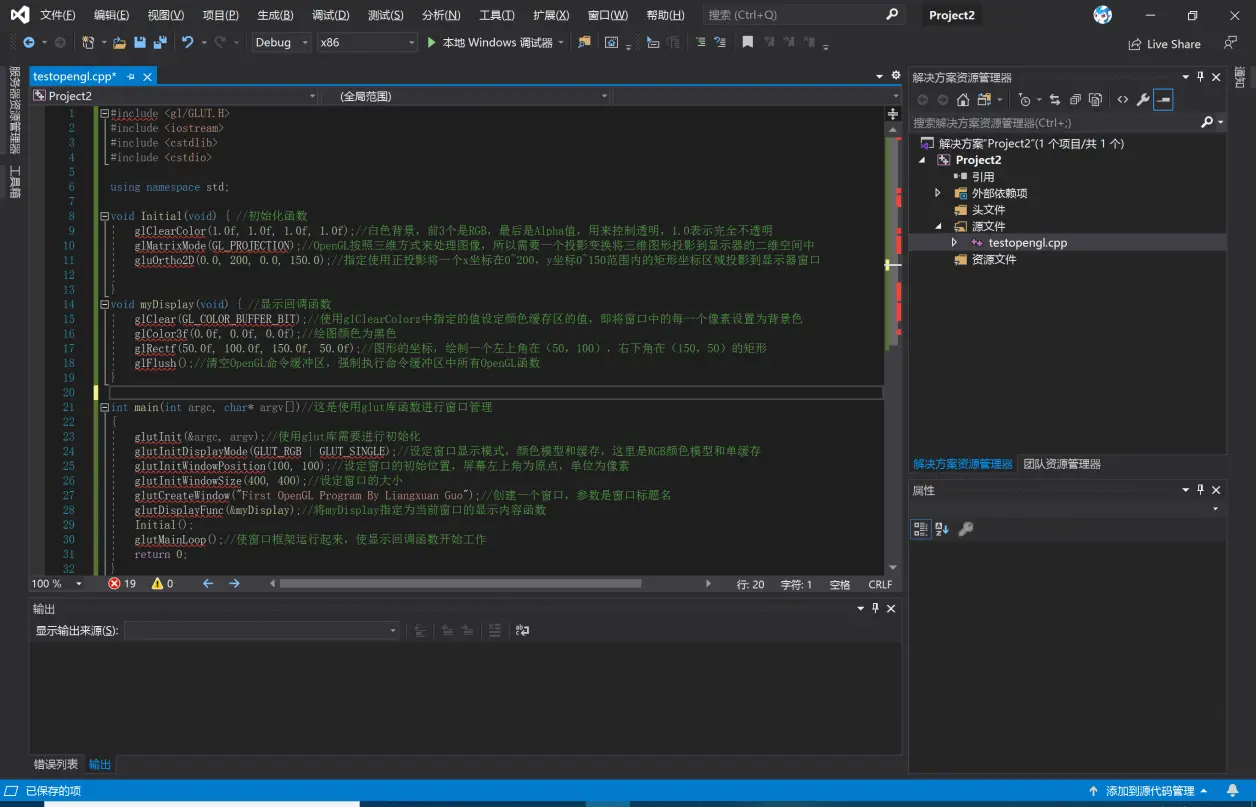Collapse all items in Solution Explorer
This screenshot has height=807, width=1256.
1075,100
